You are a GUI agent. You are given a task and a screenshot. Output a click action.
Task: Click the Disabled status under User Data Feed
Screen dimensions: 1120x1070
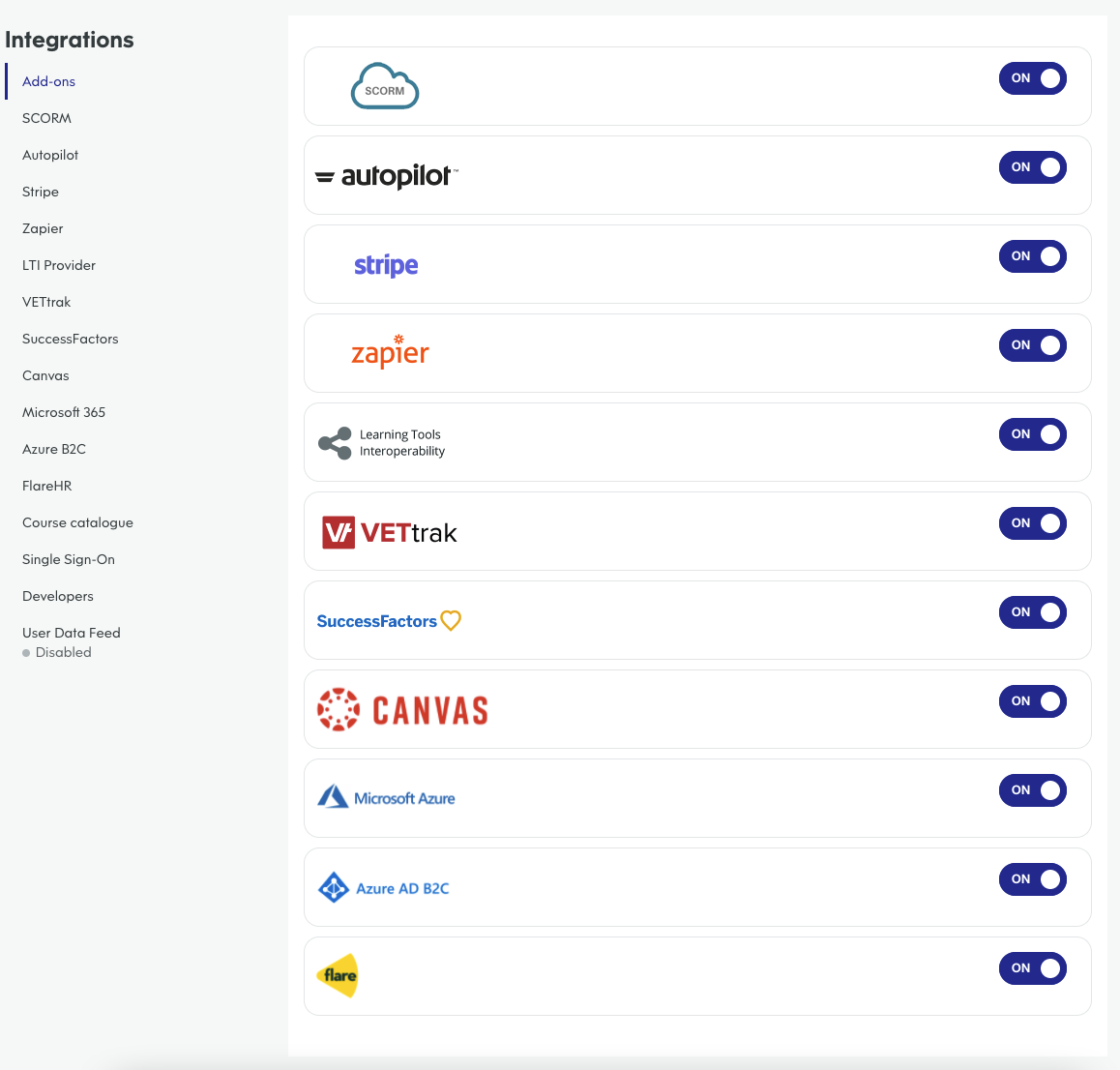[57, 652]
